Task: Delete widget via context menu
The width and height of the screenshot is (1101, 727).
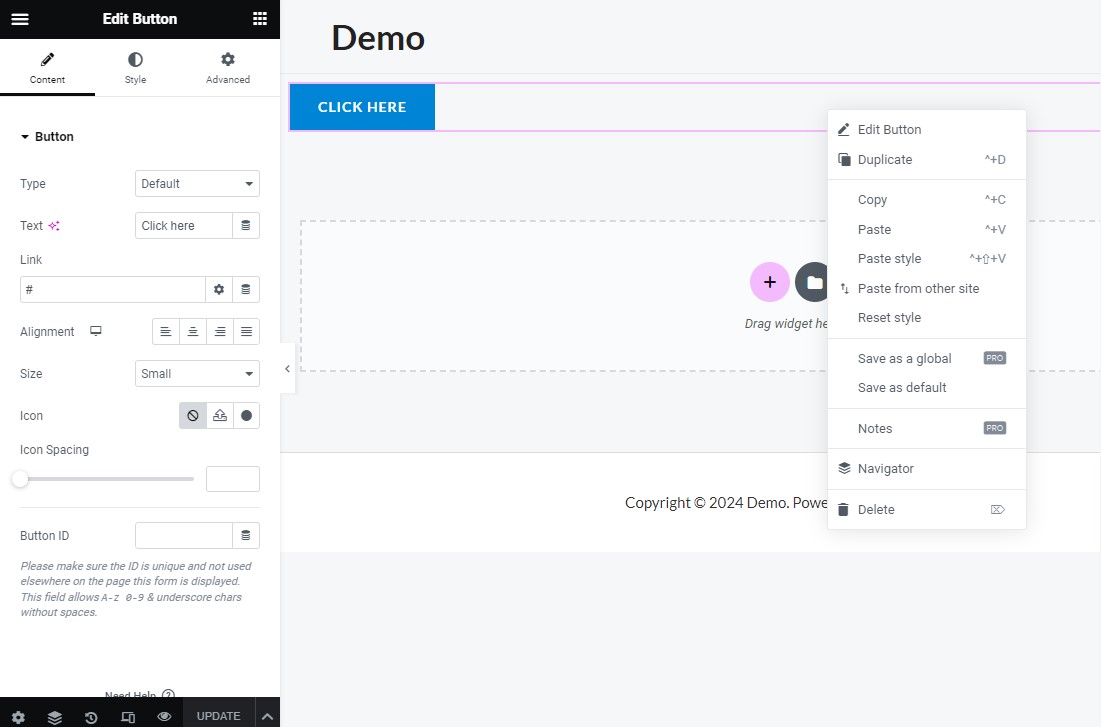Action: 927,509
